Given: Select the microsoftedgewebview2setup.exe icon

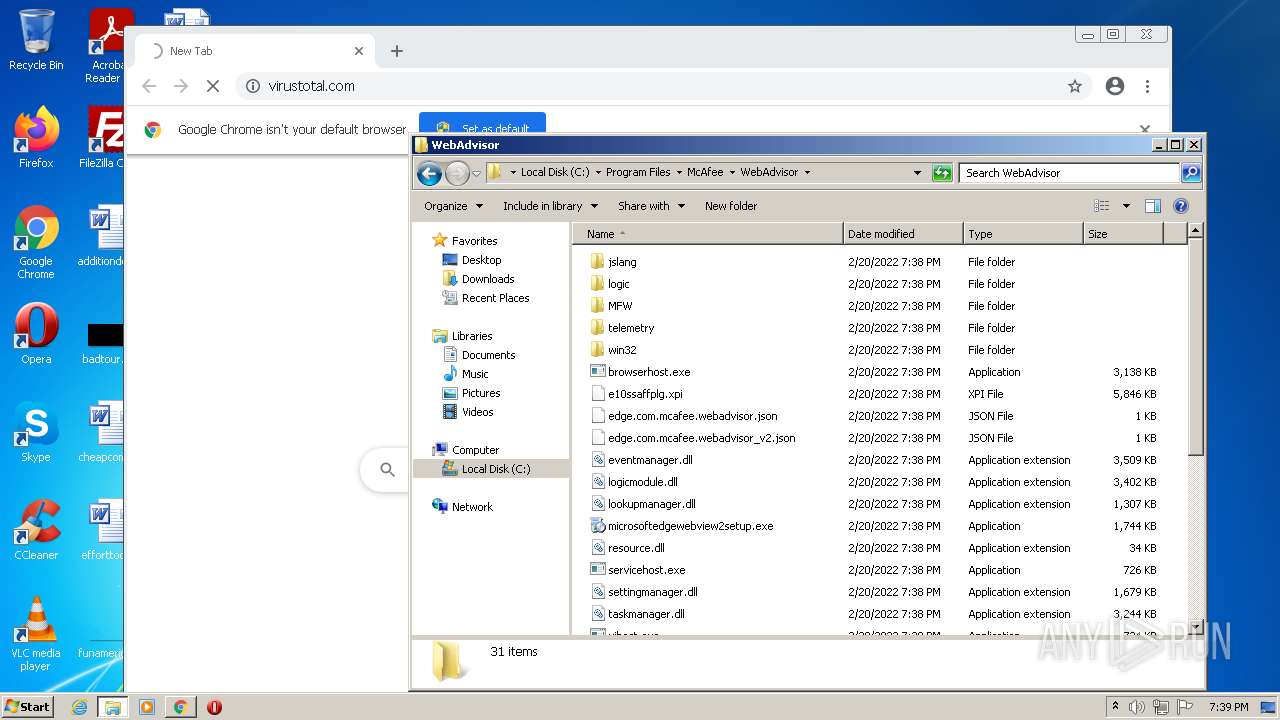Looking at the screenshot, I should click(598, 526).
